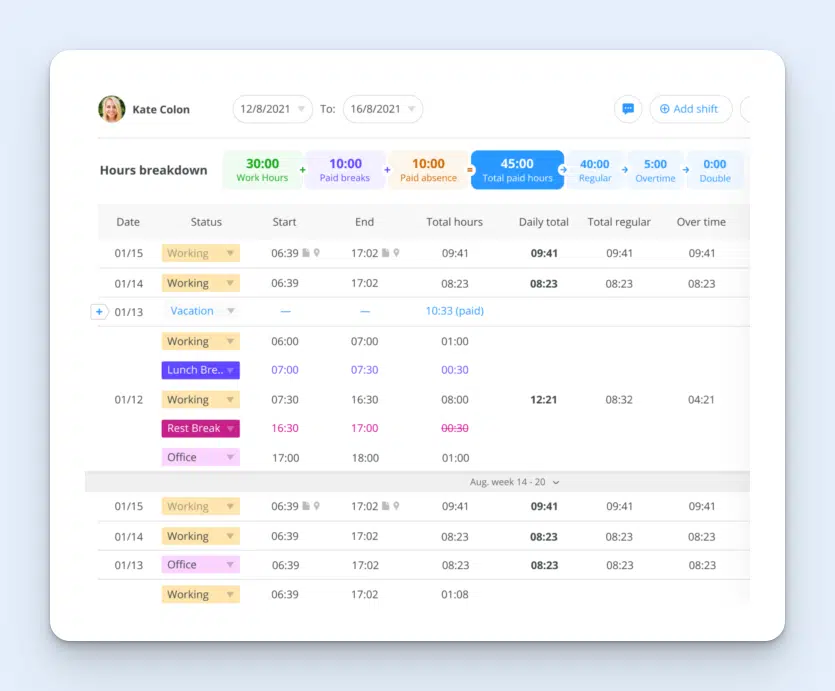The width and height of the screenshot is (835, 691).
Task: Click the plus icon between Work Hours and Paid breaks
Action: (300, 169)
